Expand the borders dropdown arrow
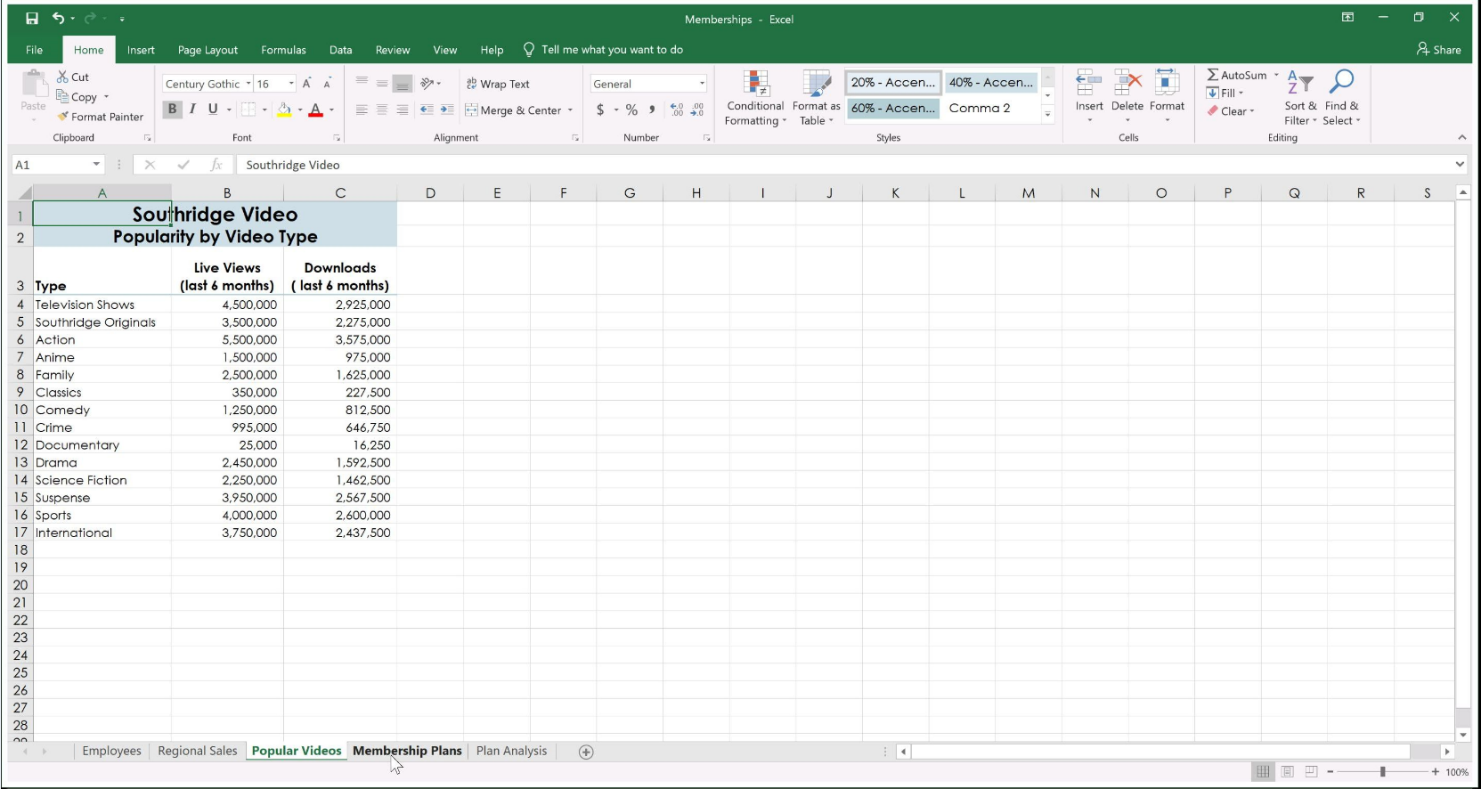 click(x=265, y=110)
